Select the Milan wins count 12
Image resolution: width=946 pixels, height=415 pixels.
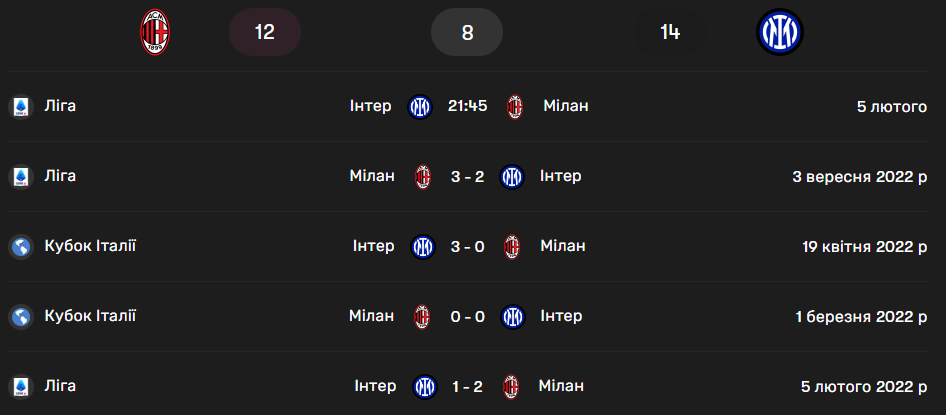coord(265,33)
